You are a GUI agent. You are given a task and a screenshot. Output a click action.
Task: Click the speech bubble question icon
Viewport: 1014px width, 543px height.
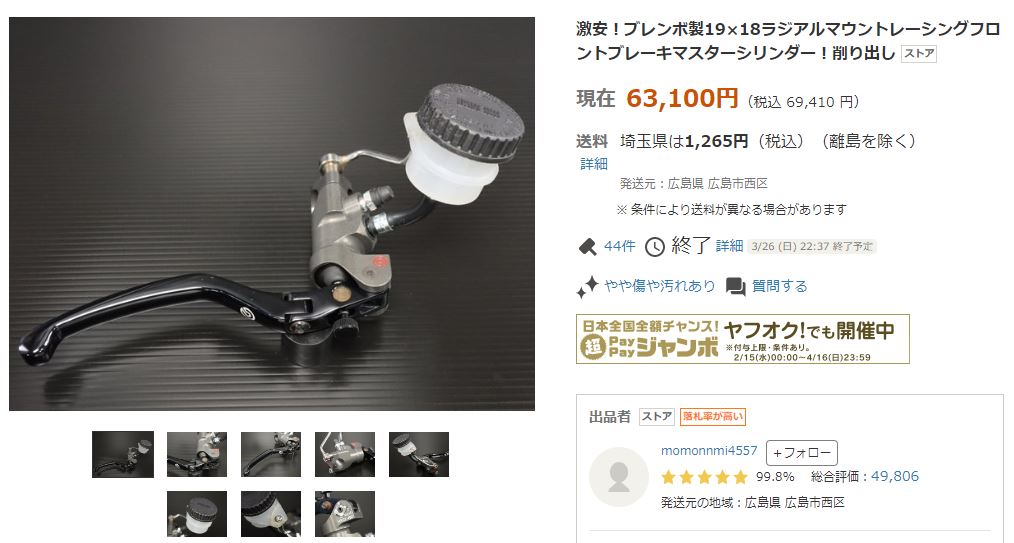(x=735, y=286)
